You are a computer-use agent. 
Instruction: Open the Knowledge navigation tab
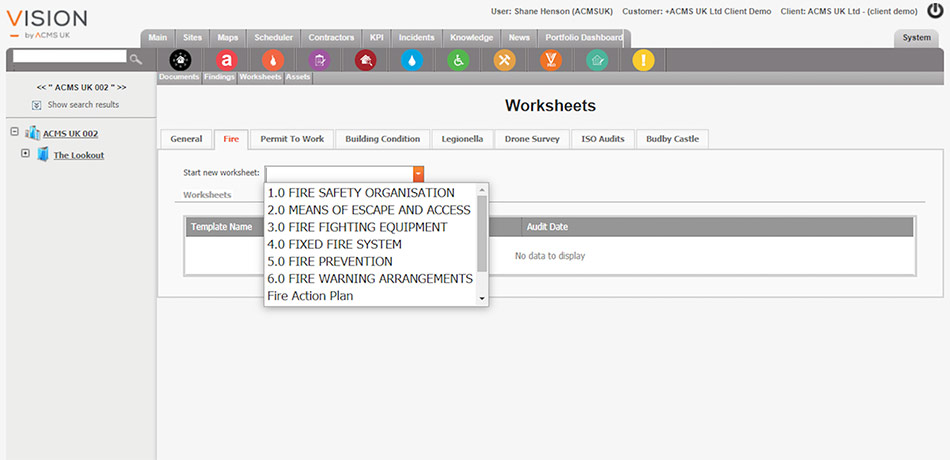471,38
